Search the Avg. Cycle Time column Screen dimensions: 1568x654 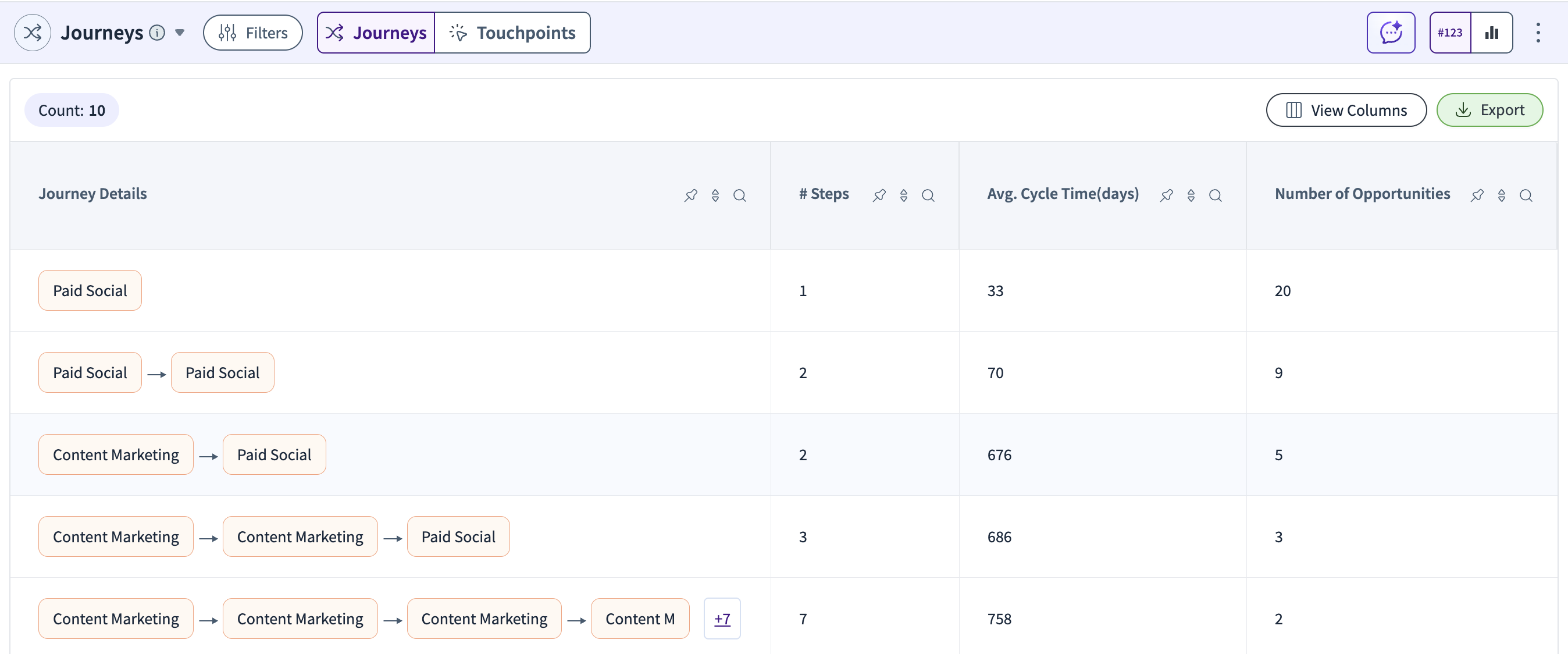click(x=1214, y=195)
